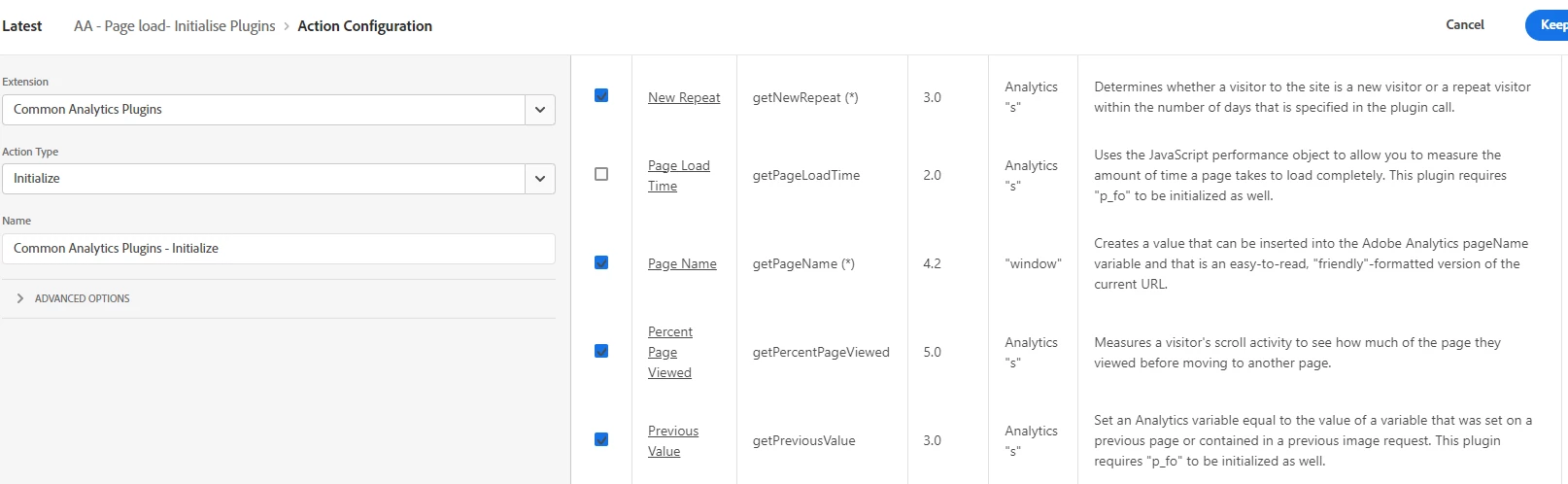This screenshot has width=1568, height=484.
Task: Click into the Name input field
Action: tap(279, 249)
